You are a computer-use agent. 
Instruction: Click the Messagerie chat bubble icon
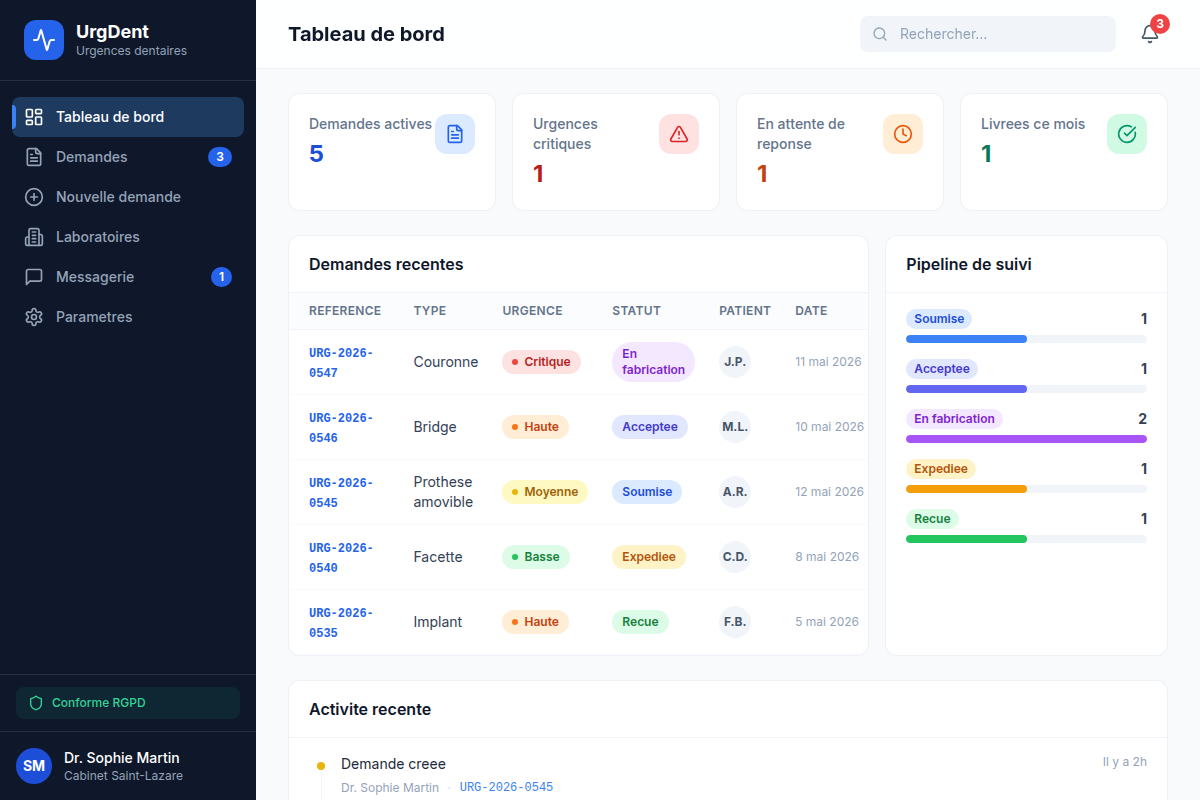tap(34, 277)
